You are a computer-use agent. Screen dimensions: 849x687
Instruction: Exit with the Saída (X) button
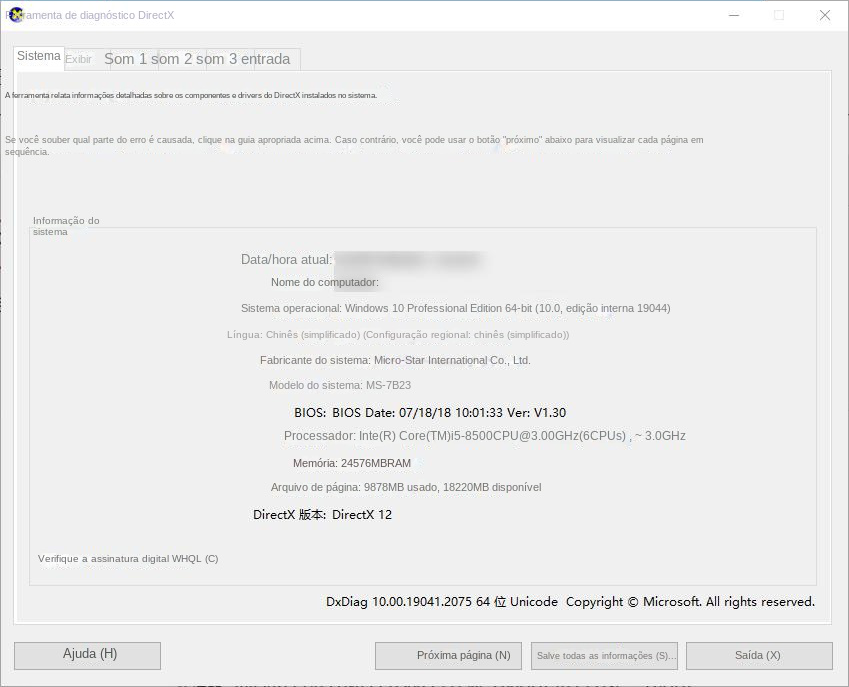759,656
